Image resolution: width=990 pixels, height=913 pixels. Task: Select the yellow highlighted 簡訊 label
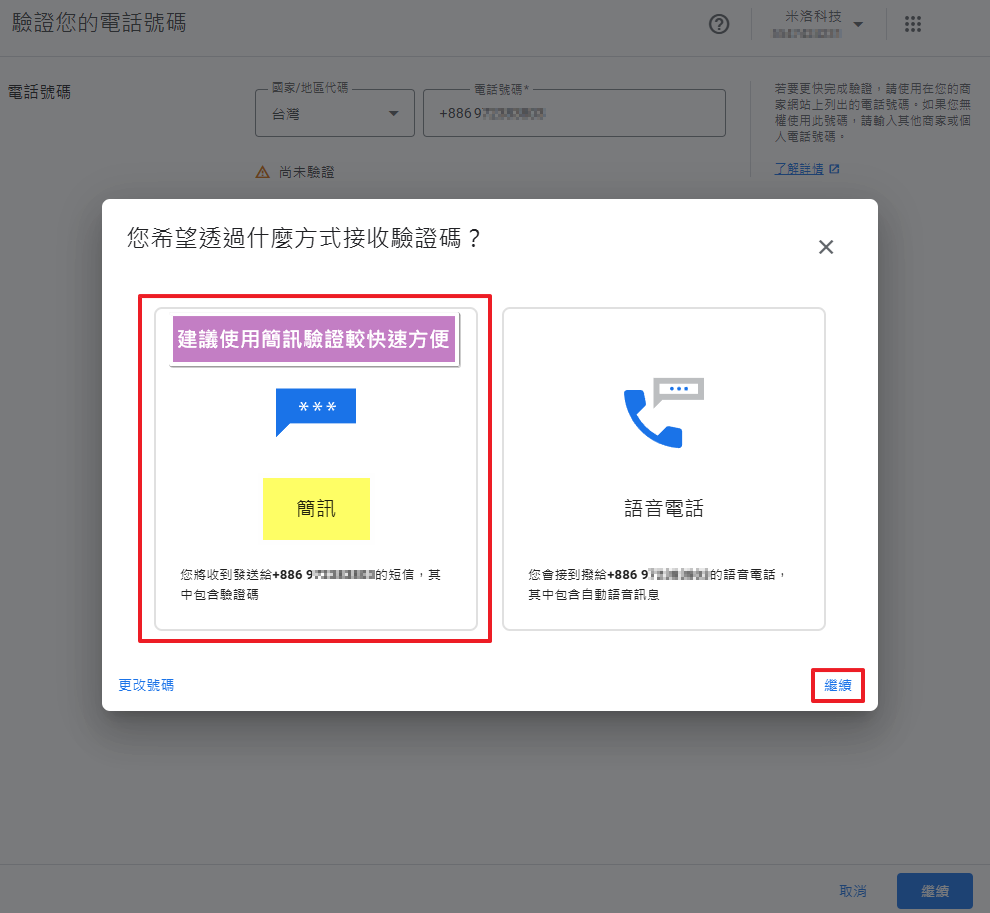click(x=316, y=508)
